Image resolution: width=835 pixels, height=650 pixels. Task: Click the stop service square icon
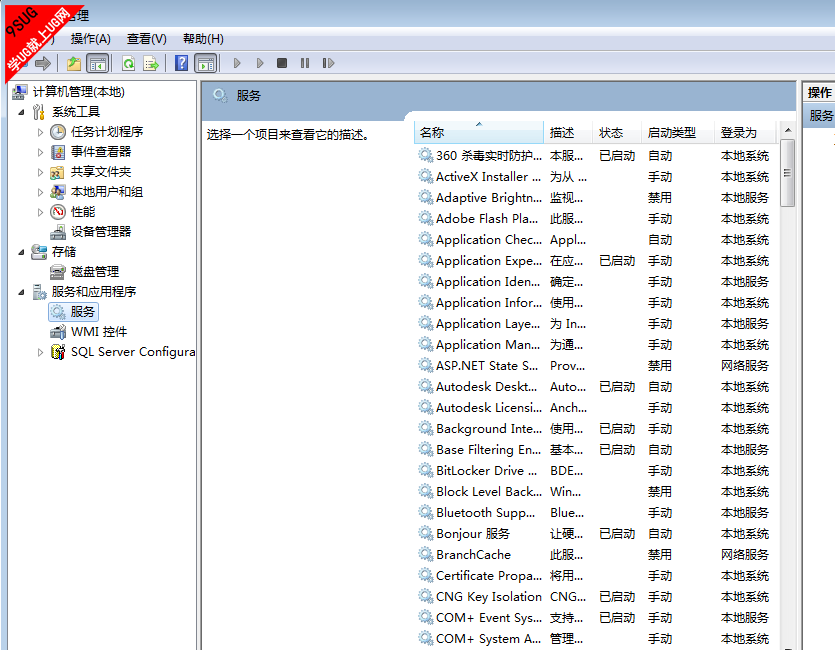(282, 63)
